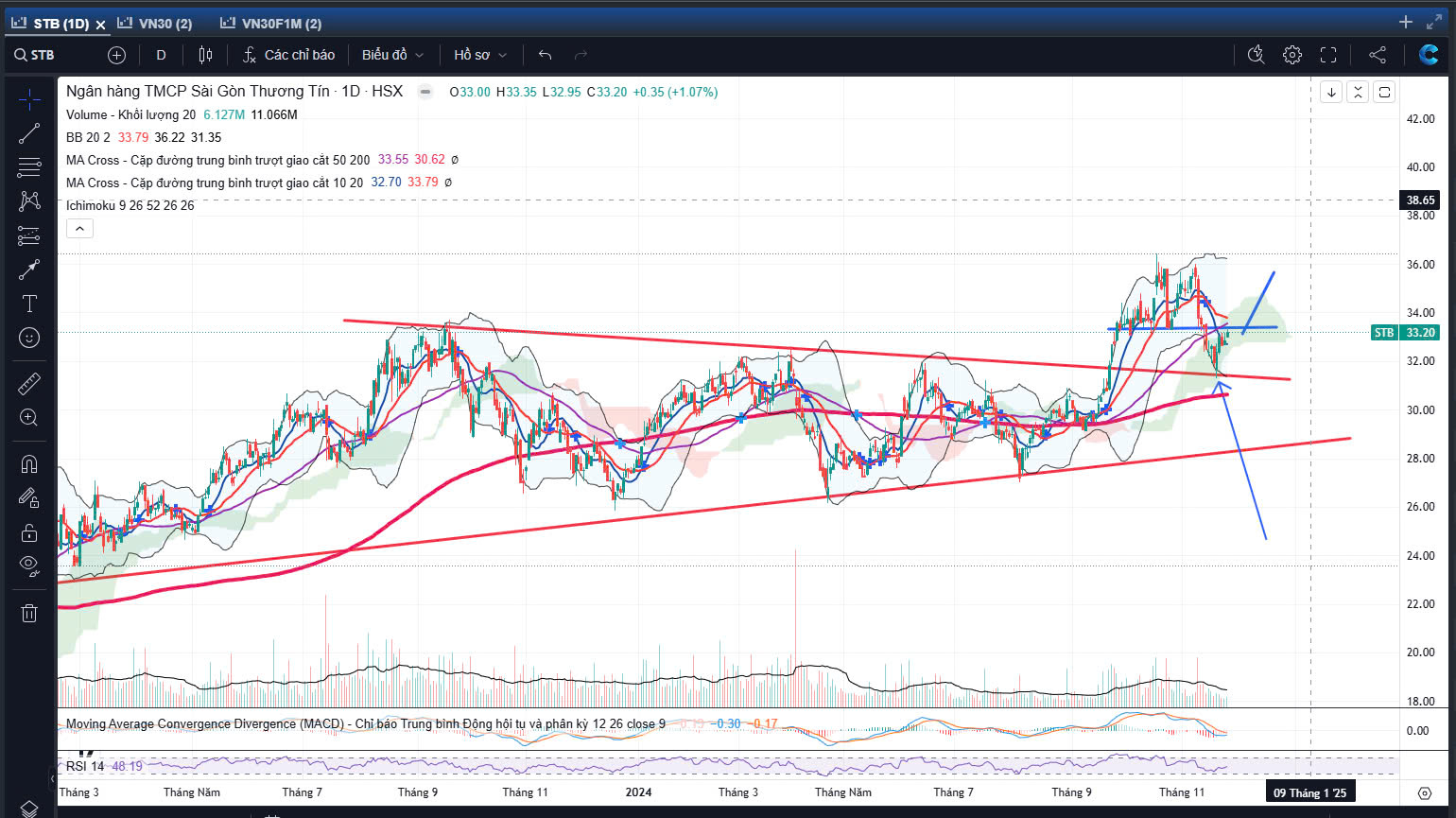Image resolution: width=1456 pixels, height=818 pixels.
Task: Click the Ichimoku 9 26 52 26 26 legend
Action: pos(130,205)
